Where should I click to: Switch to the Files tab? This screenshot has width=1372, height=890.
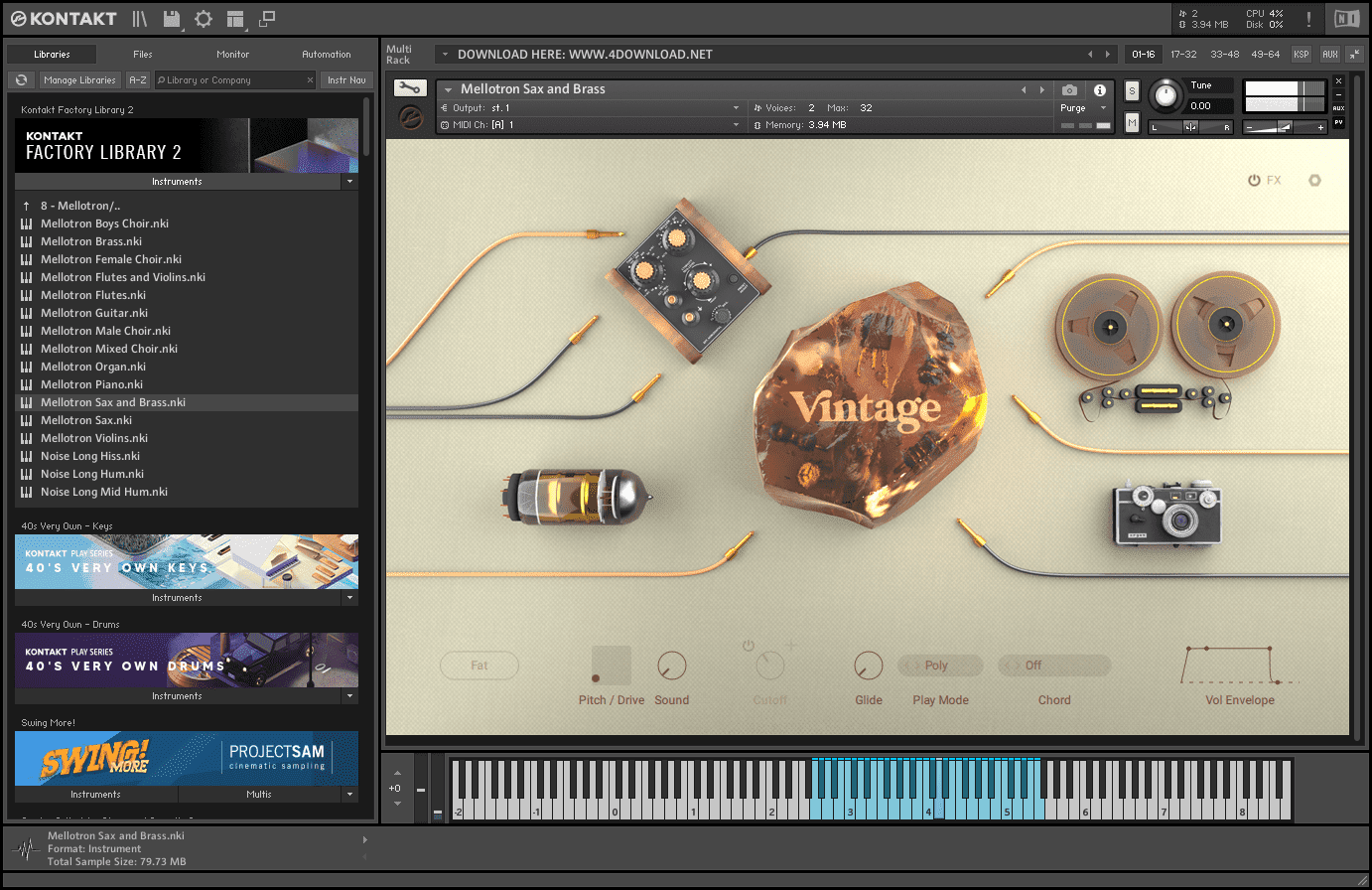(143, 55)
